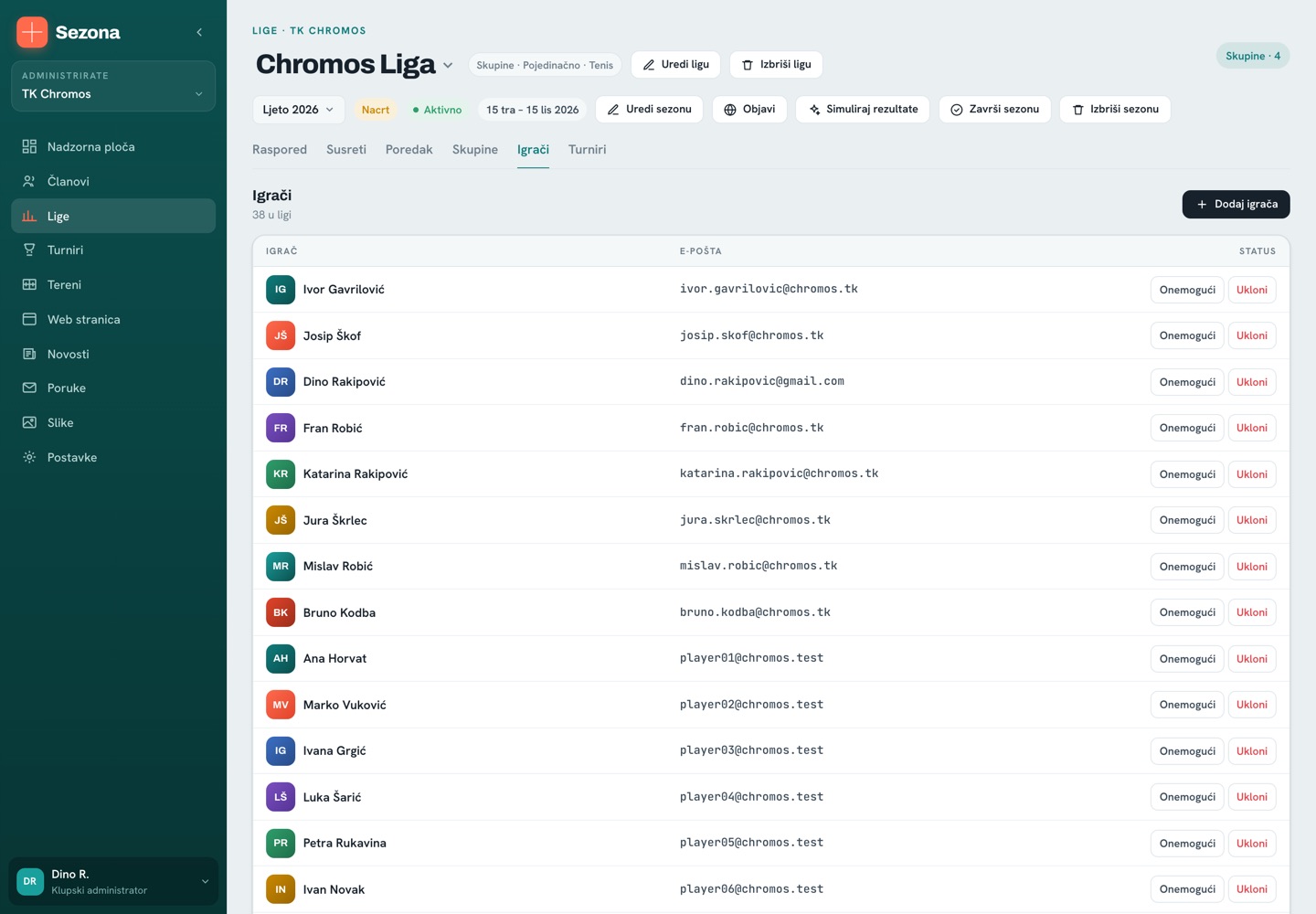Click the Skupine · 4 badge

pyautogui.click(x=1253, y=56)
